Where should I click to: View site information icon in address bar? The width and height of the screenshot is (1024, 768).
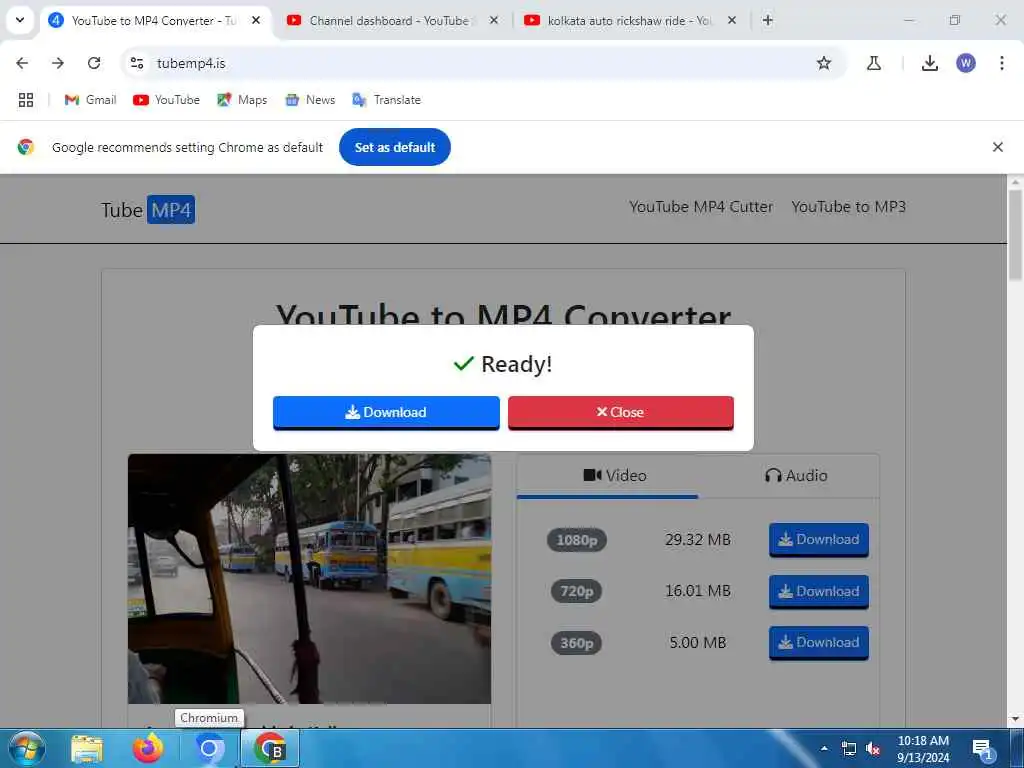pos(137,63)
